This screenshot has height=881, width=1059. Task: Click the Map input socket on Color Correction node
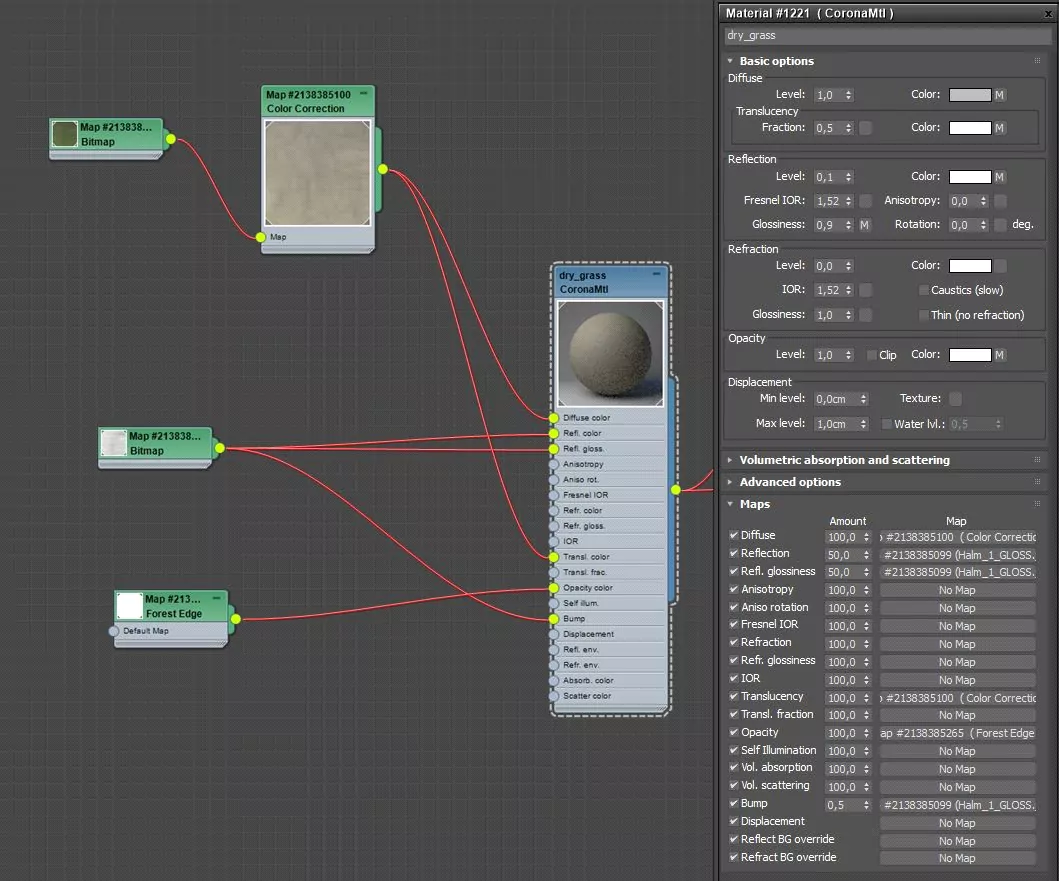tap(261, 237)
